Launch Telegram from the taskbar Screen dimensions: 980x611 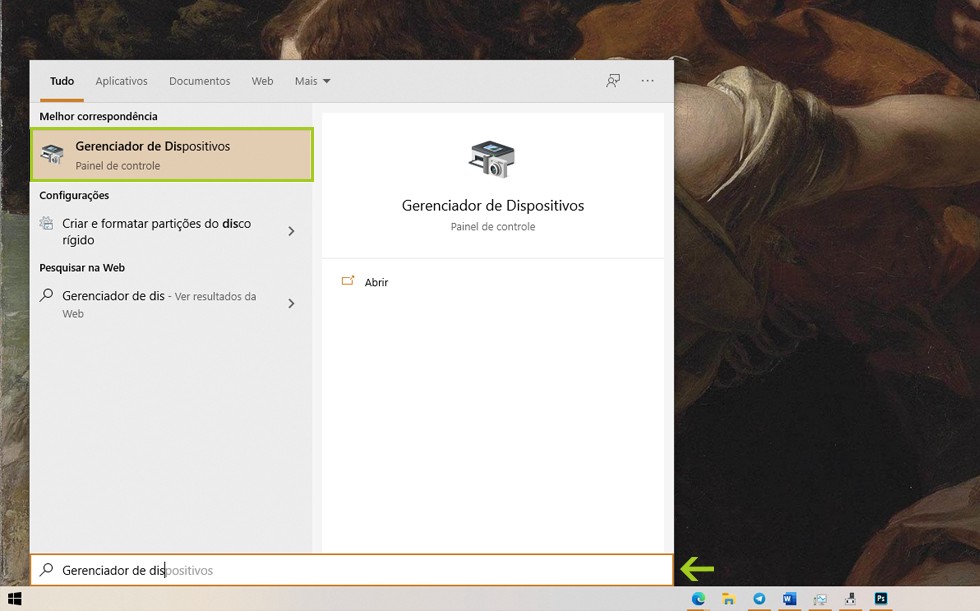[x=759, y=599]
